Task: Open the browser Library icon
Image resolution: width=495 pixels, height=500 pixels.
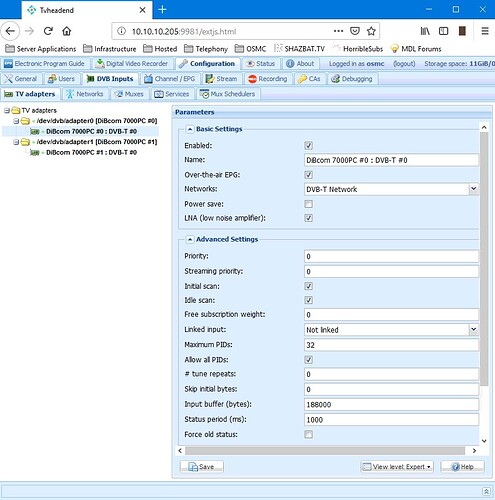Action: [425, 31]
